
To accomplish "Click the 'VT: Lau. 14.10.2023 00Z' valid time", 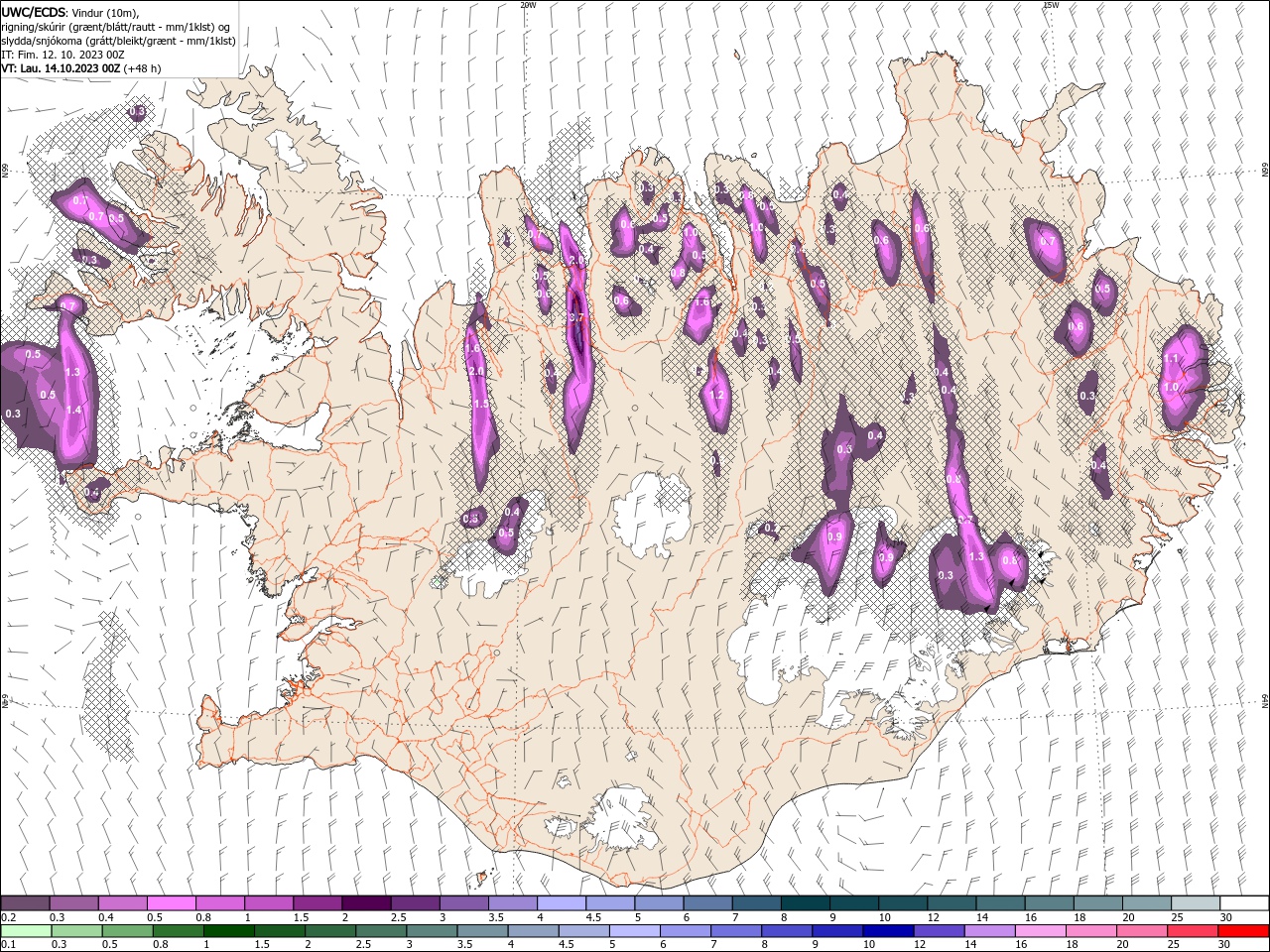I will tap(62, 68).
